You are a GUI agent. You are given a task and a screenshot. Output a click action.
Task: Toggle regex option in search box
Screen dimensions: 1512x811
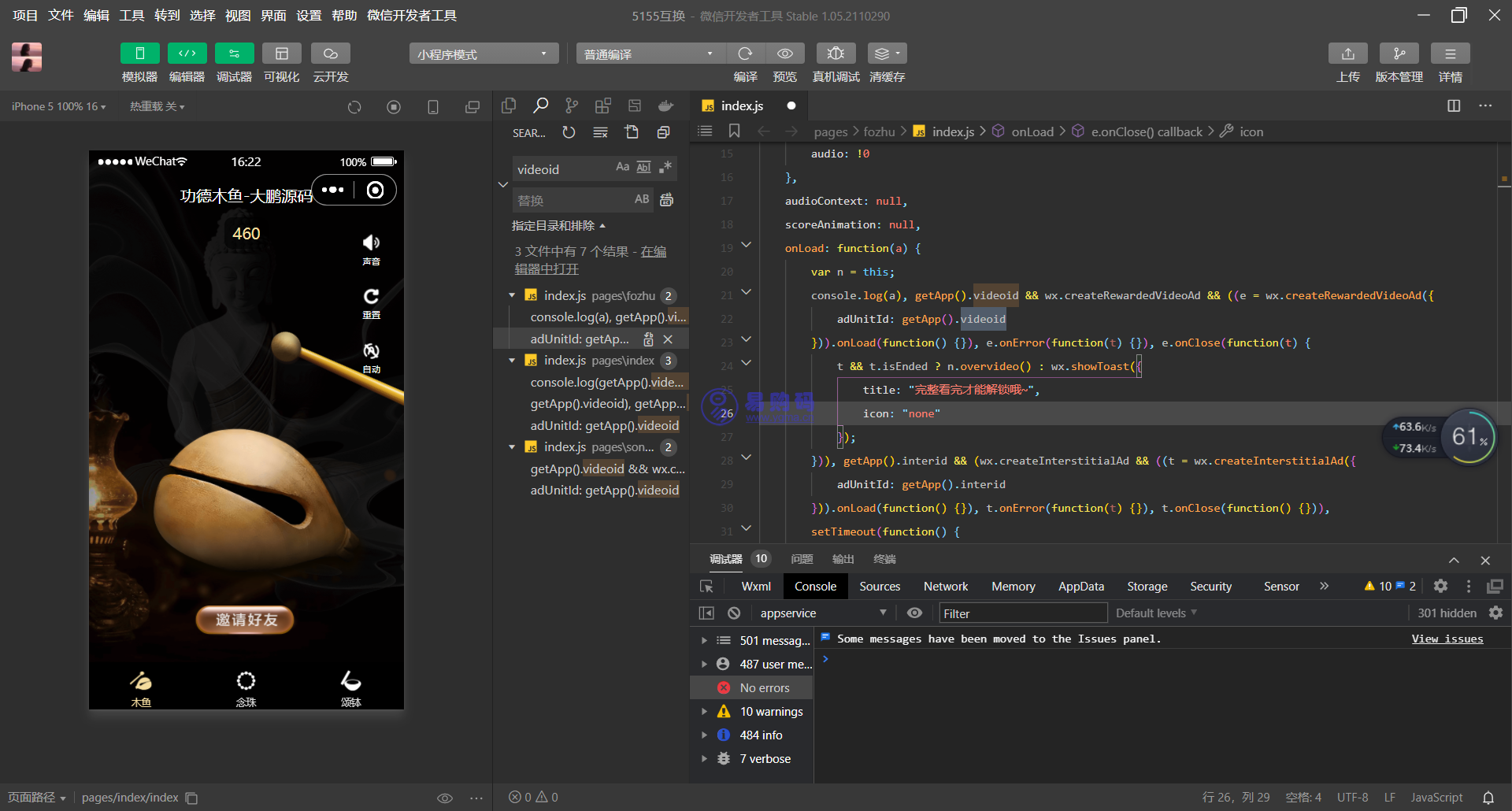tap(665, 167)
